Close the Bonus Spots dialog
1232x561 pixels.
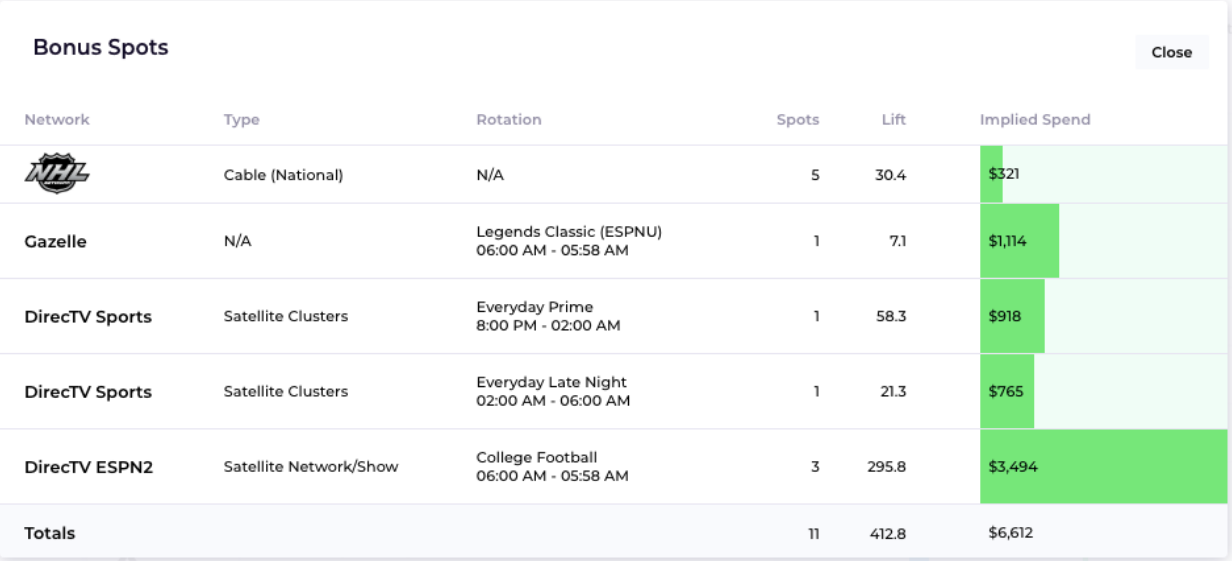[1172, 53]
